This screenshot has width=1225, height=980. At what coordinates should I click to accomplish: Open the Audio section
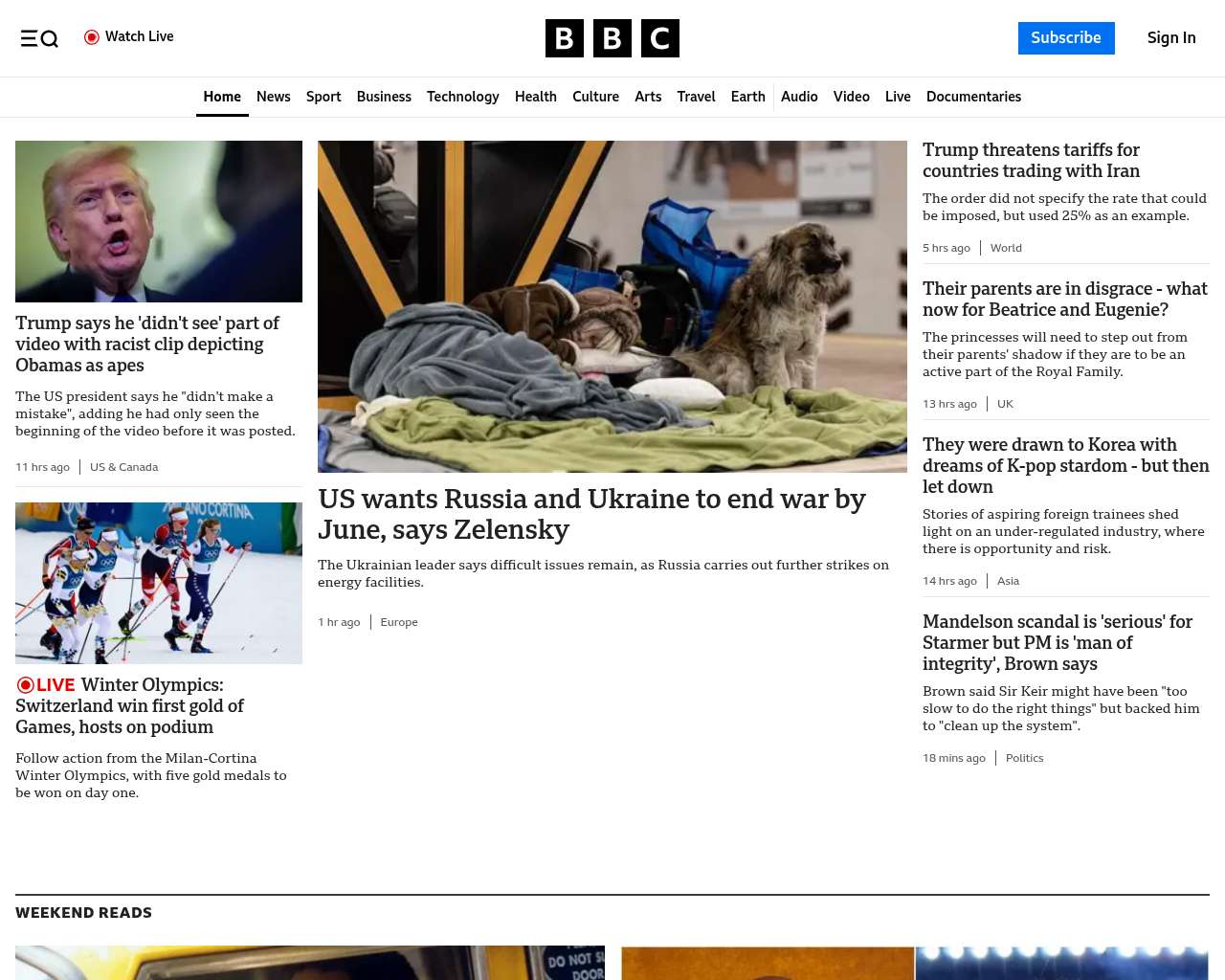point(799,97)
